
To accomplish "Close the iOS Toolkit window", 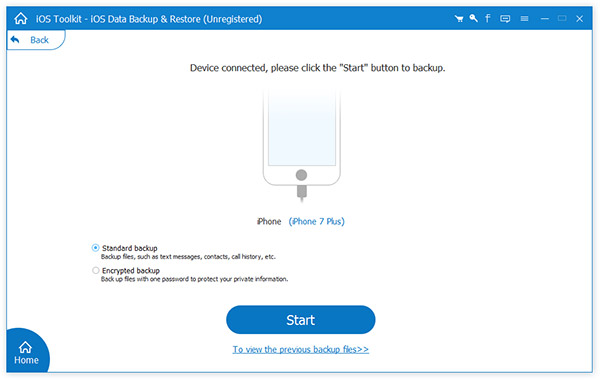I will click(579, 18).
